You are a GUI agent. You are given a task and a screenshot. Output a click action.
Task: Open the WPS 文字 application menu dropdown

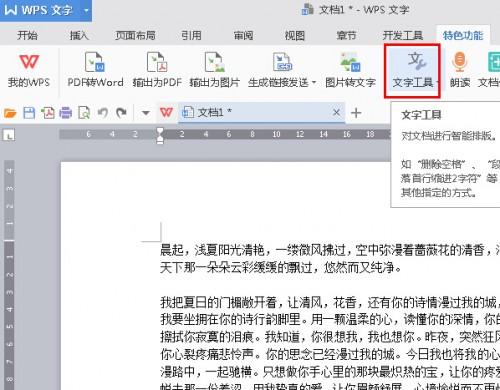click(x=86, y=11)
